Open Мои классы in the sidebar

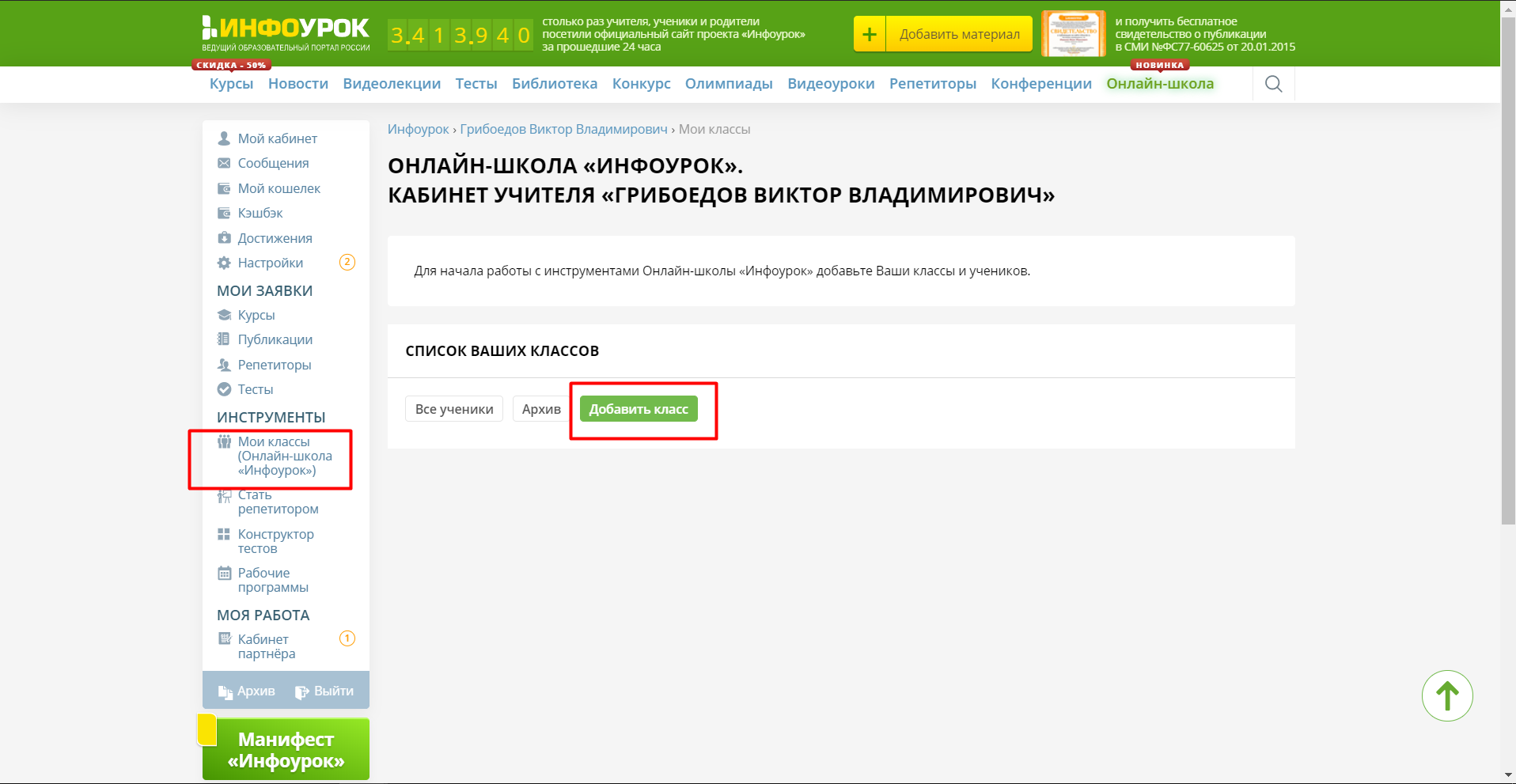(284, 456)
